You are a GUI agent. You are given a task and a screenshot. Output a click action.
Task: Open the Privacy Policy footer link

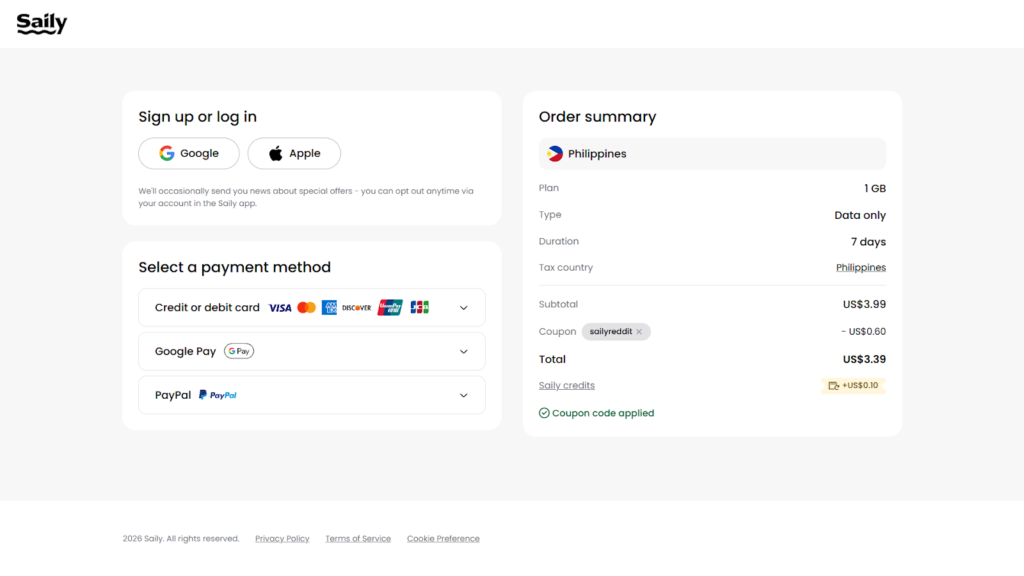(282, 539)
